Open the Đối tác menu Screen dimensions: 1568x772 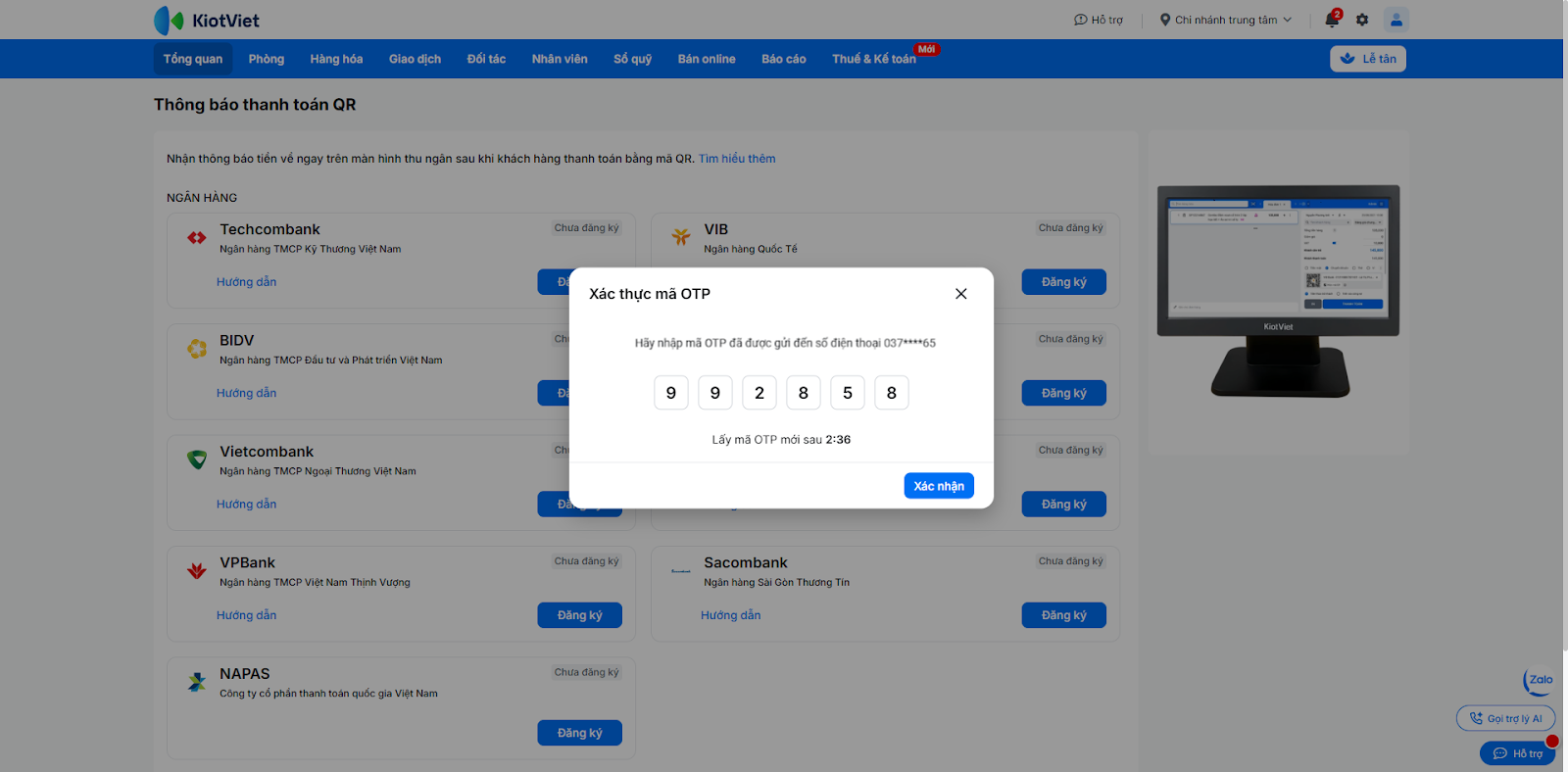point(486,59)
